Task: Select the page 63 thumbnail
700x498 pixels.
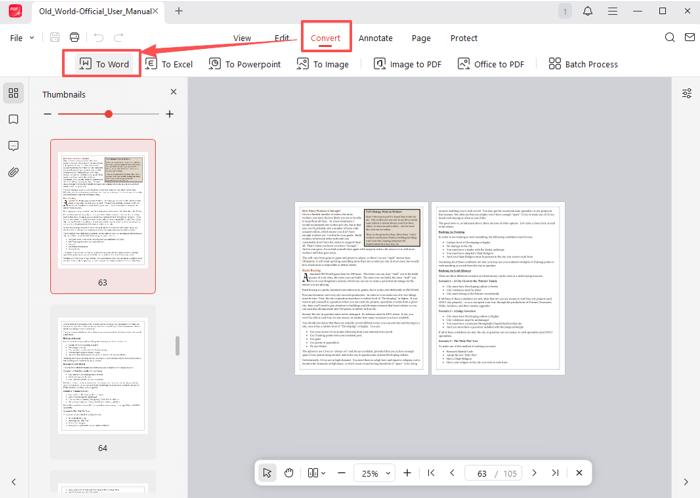Action: click(x=103, y=216)
